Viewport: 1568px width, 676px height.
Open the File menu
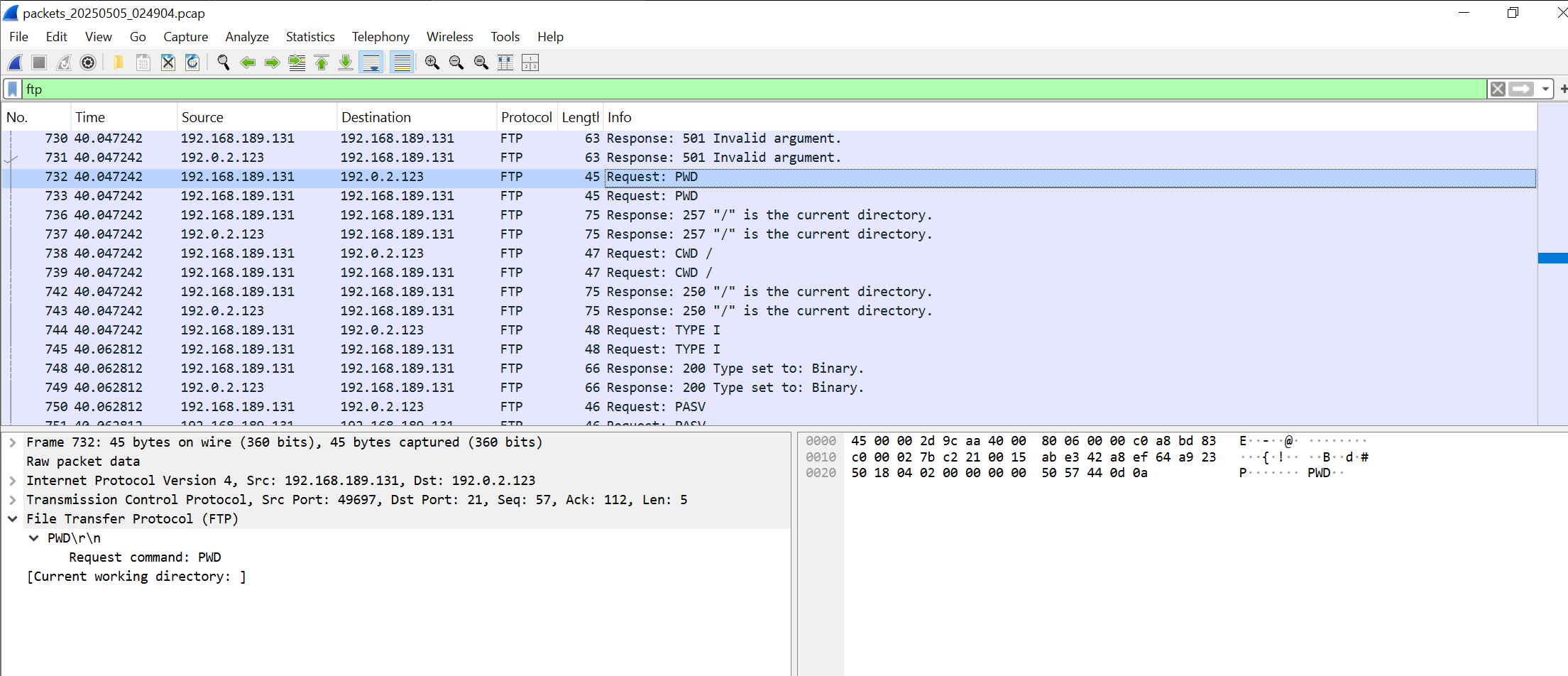pos(19,37)
